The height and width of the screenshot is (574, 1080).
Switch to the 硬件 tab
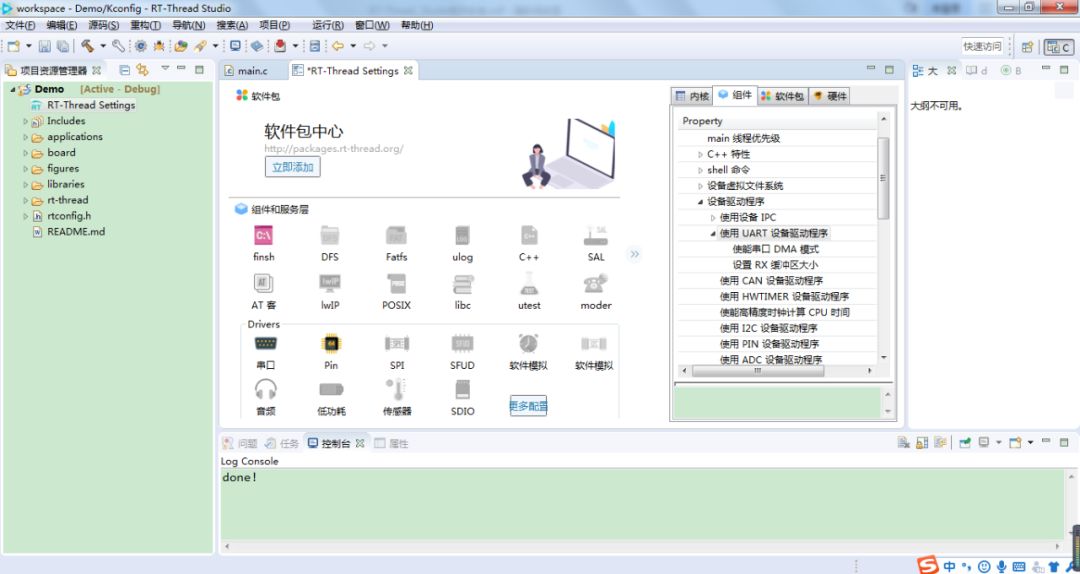[829, 96]
